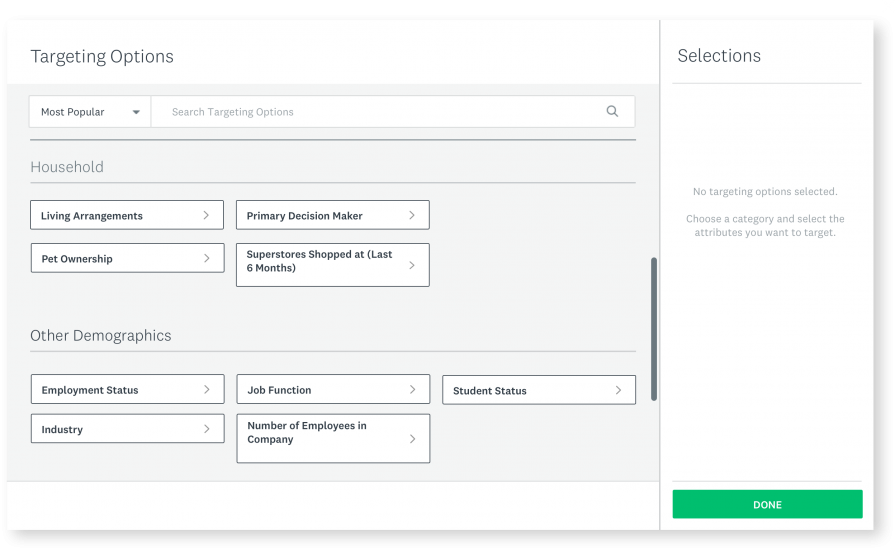Screen dimensions: 895x550
Task: Open Living Arrangements category
Action: [x=127, y=215]
